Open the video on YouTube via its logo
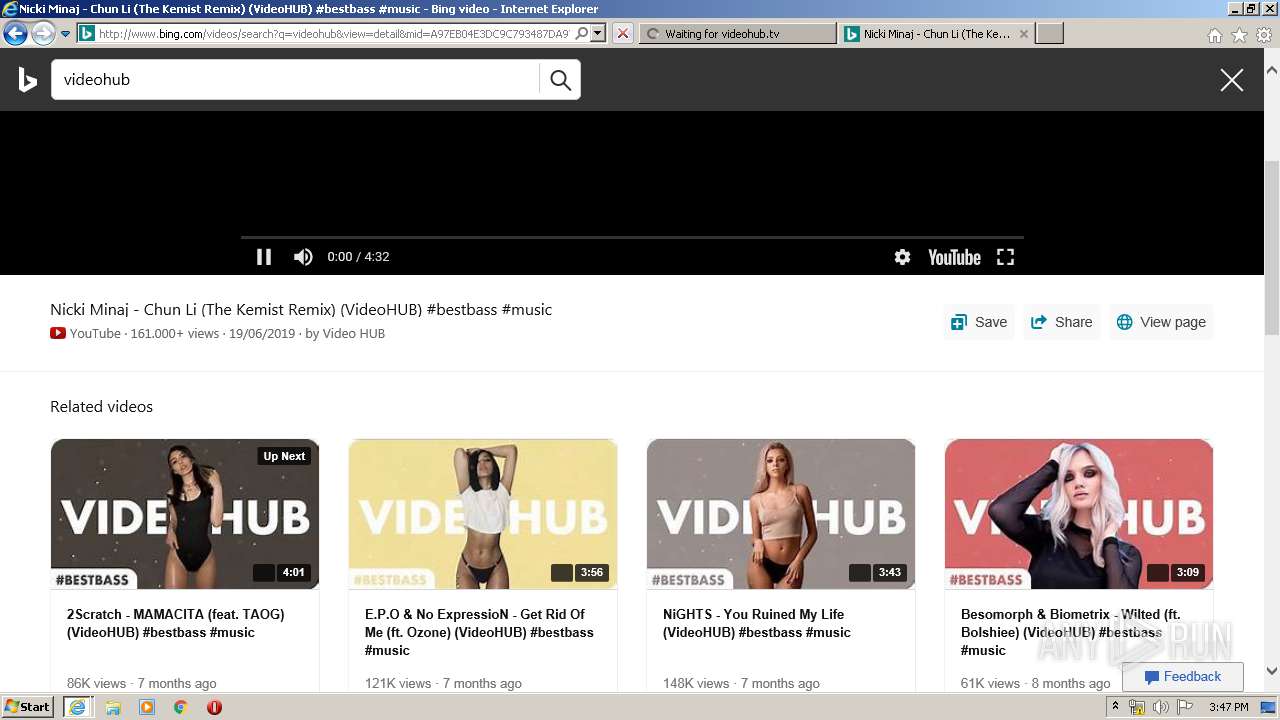 pos(954,257)
